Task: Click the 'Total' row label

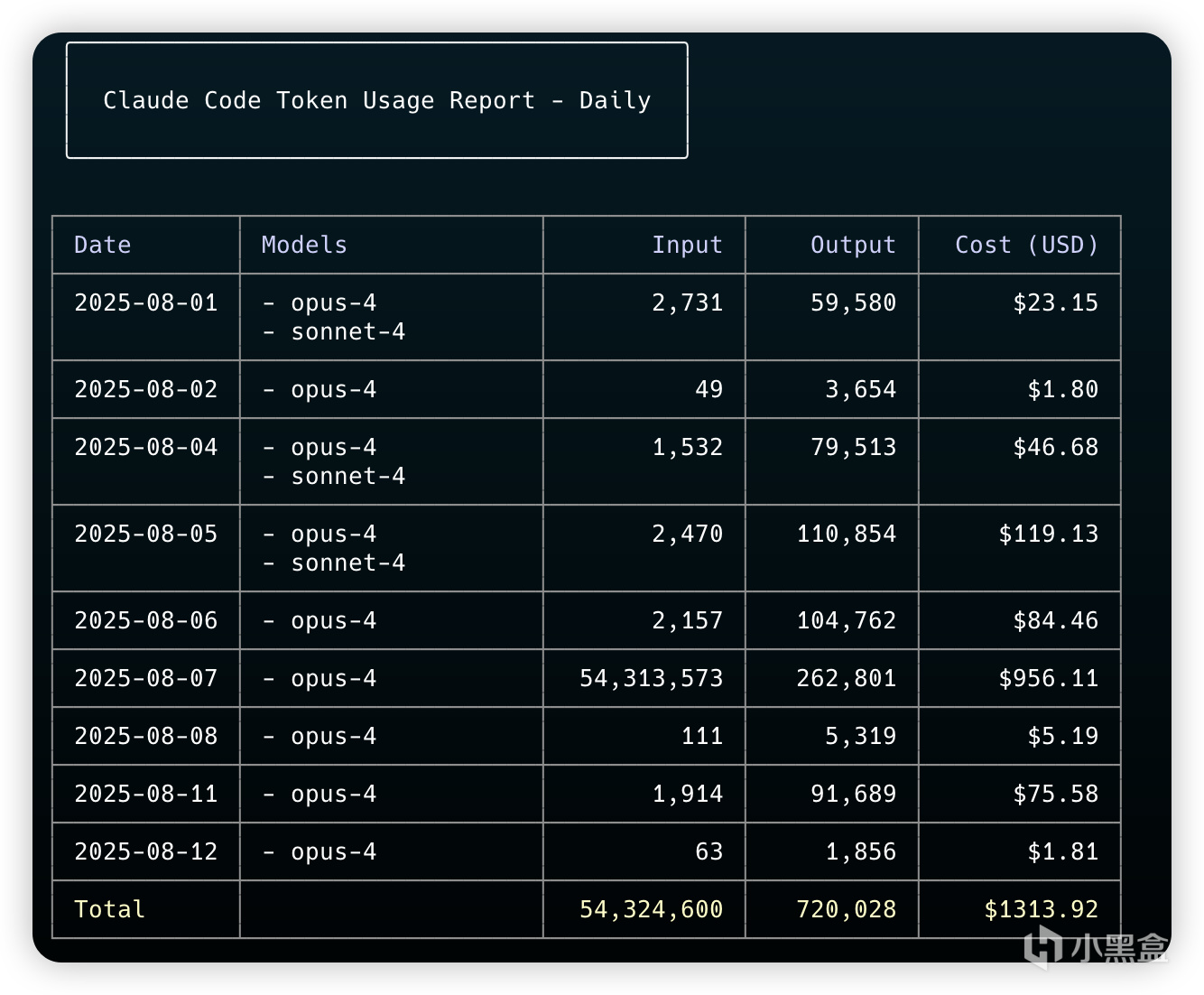Action: (110, 909)
